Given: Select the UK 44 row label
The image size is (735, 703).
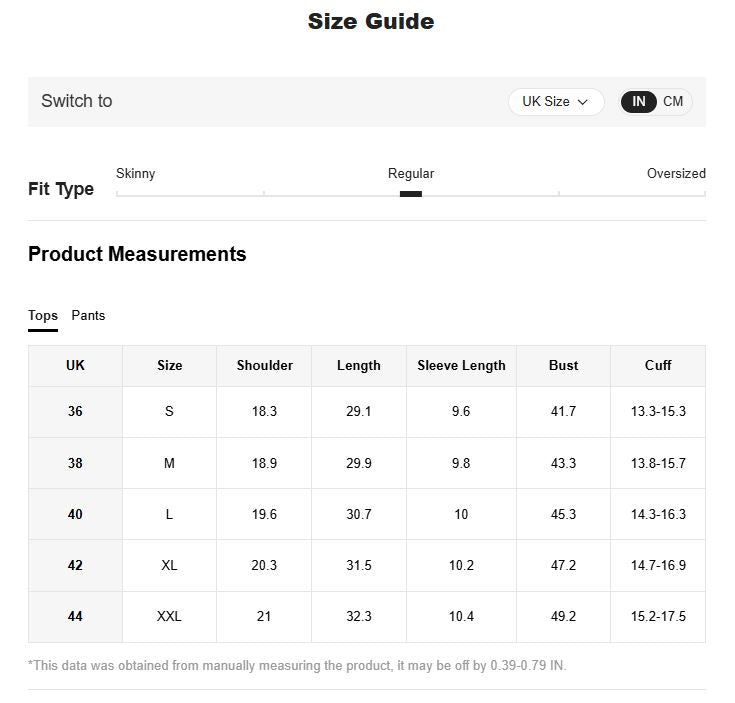Looking at the screenshot, I should tap(75, 616).
